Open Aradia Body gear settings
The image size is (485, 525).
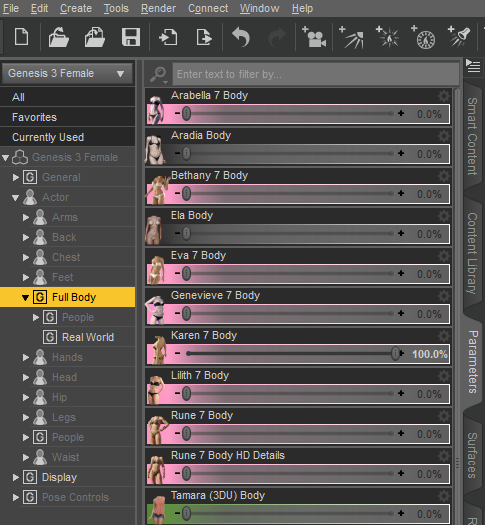click(x=444, y=136)
